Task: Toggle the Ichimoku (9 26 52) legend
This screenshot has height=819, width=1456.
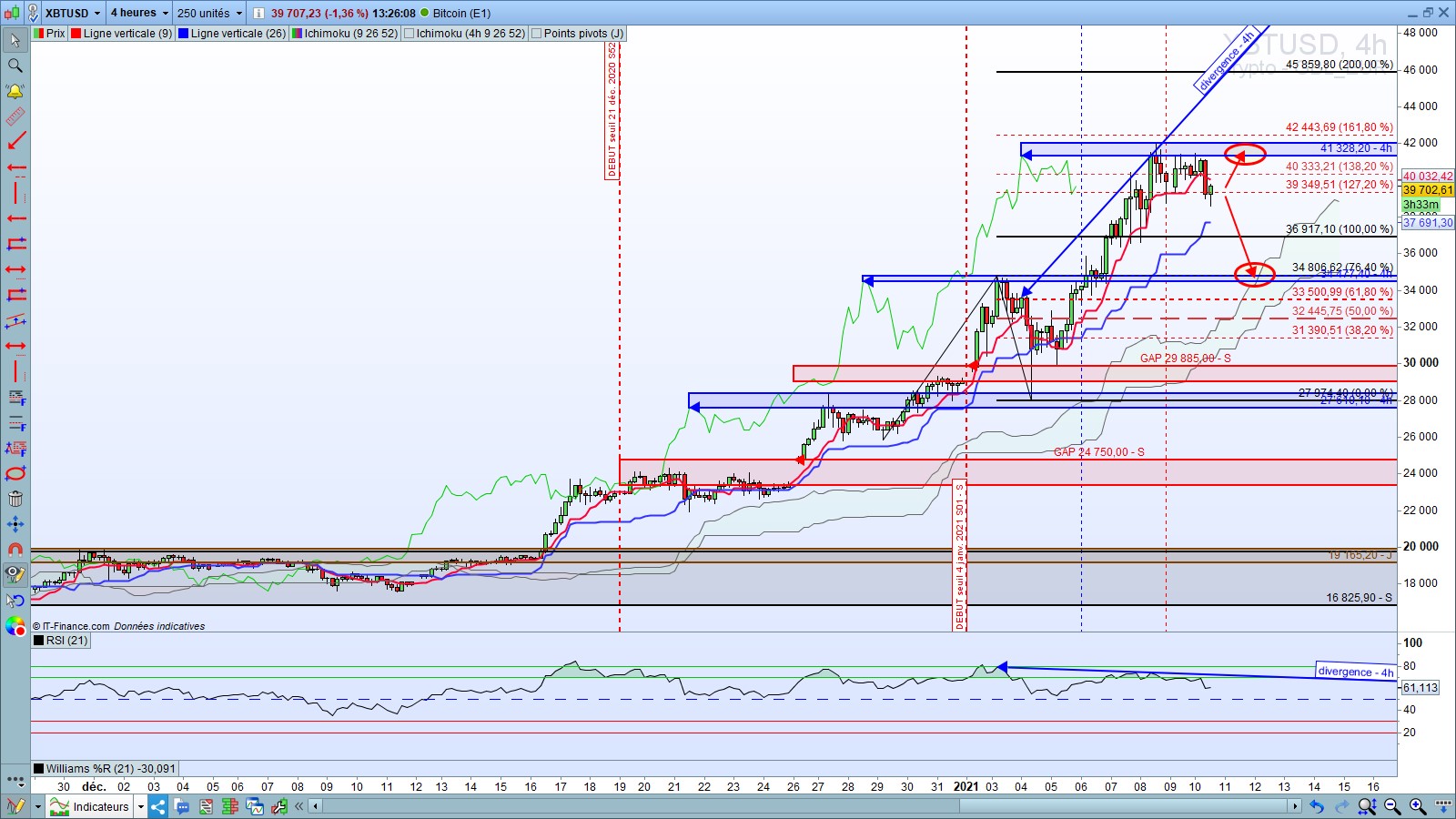Action: pyautogui.click(x=345, y=34)
